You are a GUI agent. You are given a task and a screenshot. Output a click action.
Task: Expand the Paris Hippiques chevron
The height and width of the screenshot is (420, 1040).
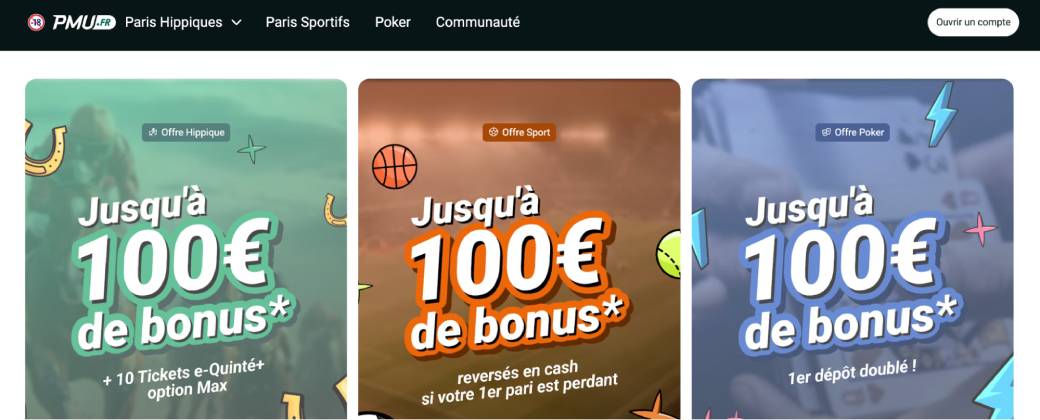tap(236, 23)
